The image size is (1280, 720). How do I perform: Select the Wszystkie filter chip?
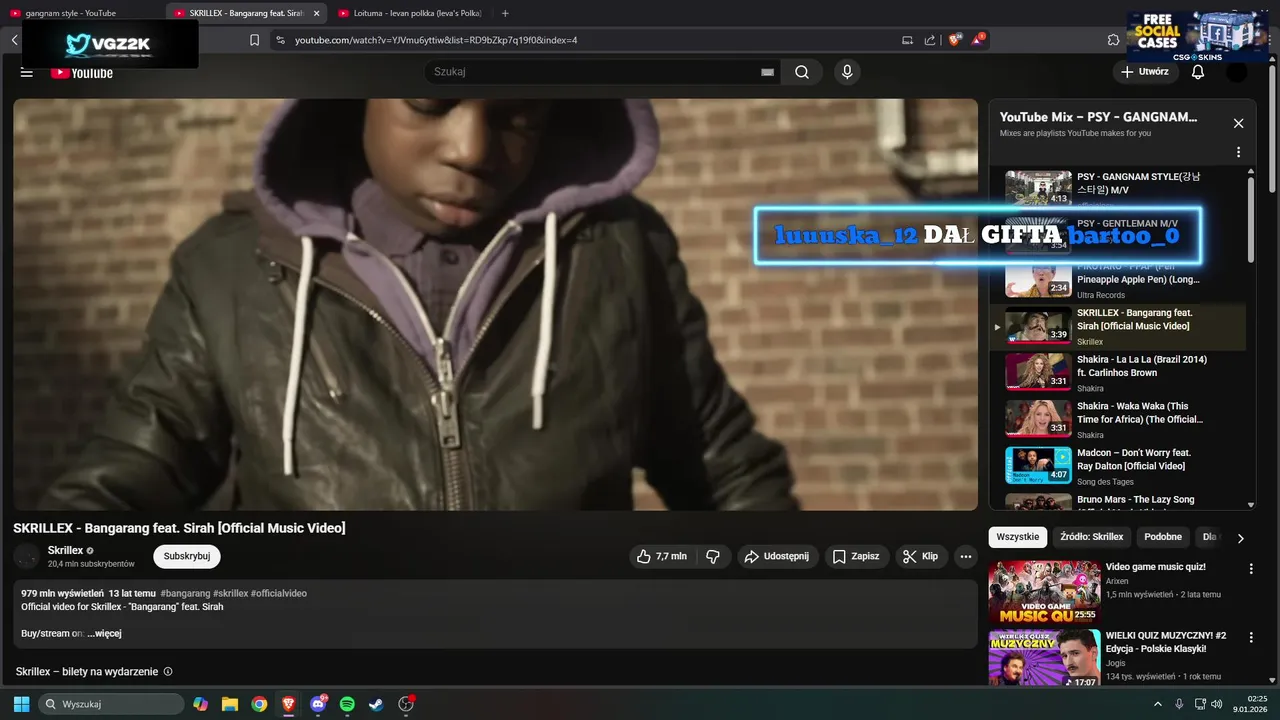point(1018,537)
